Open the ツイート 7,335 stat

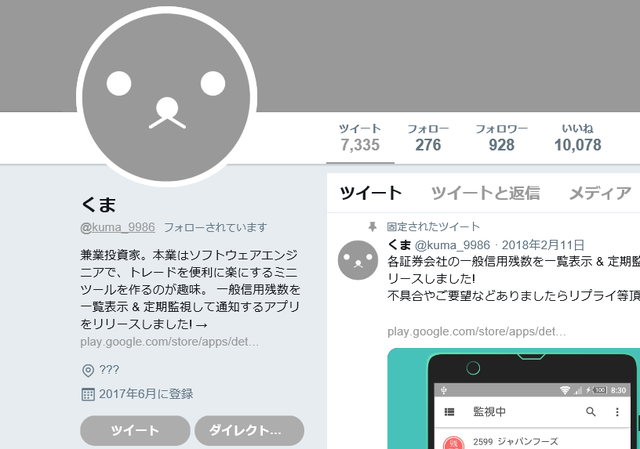360,138
